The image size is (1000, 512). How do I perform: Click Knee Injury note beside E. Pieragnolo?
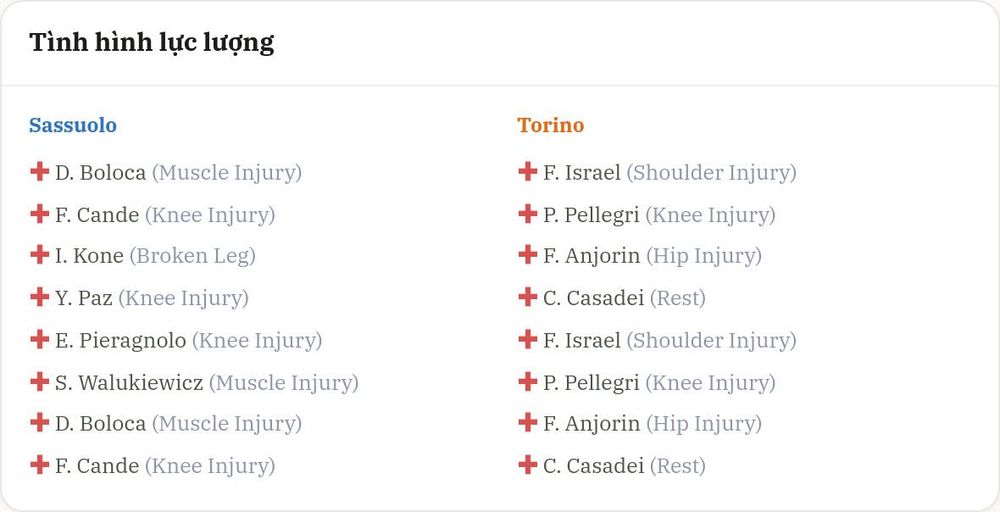pyautogui.click(x=257, y=340)
